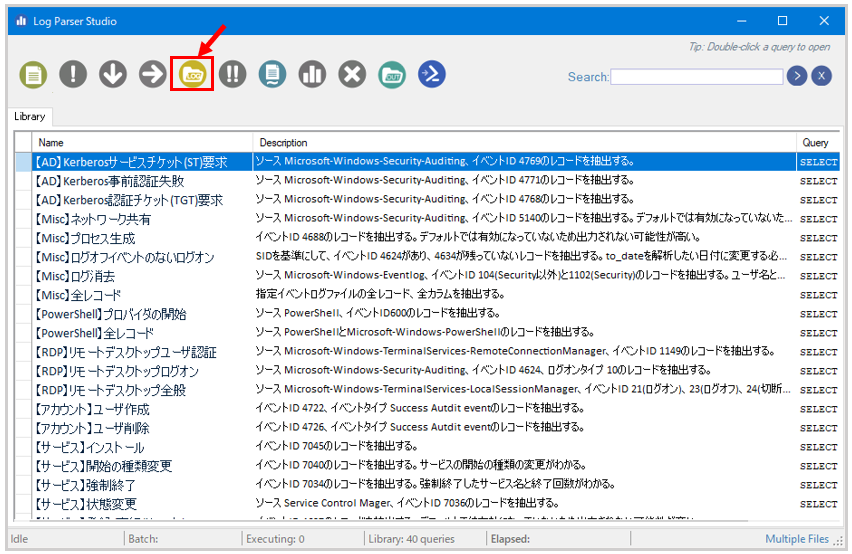Minimize the Log Parser Studio window

pyautogui.click(x=742, y=21)
